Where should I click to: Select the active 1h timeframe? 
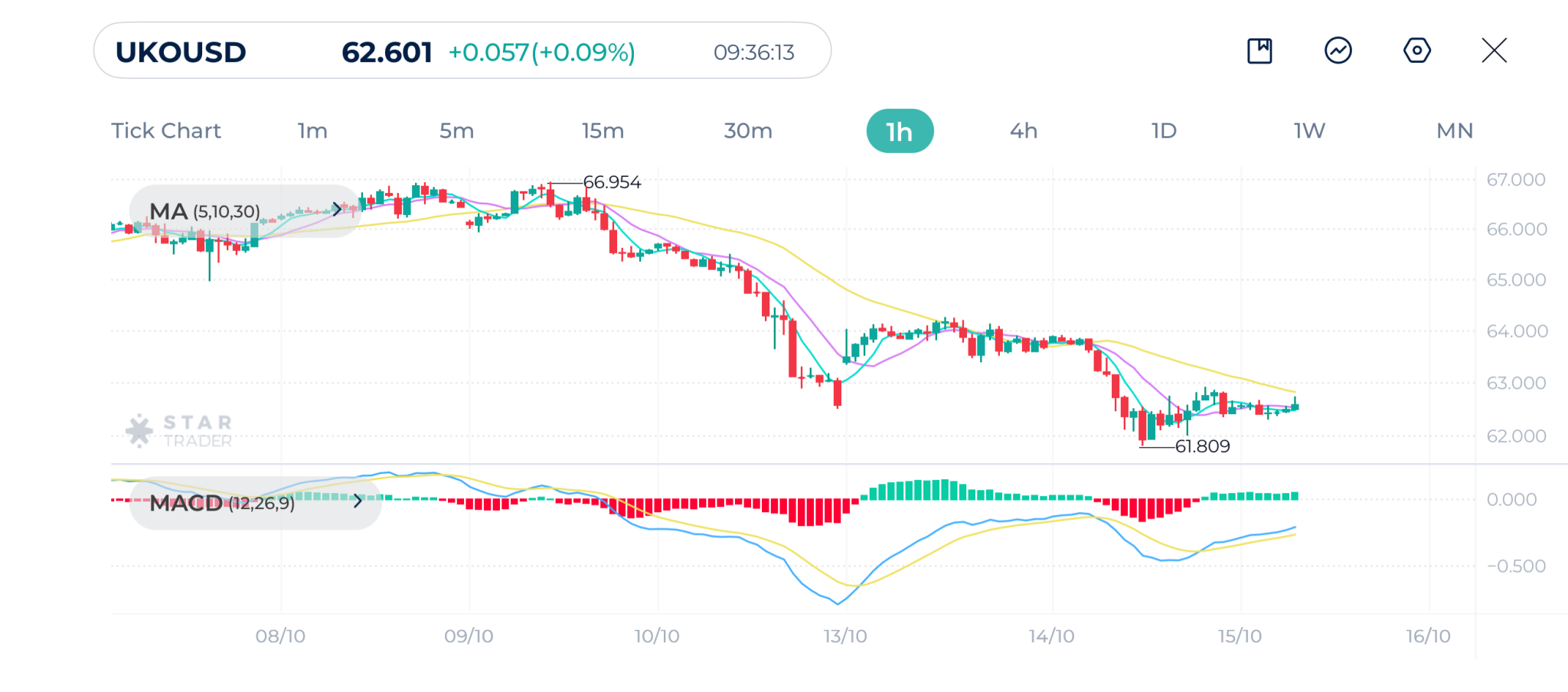tap(900, 131)
